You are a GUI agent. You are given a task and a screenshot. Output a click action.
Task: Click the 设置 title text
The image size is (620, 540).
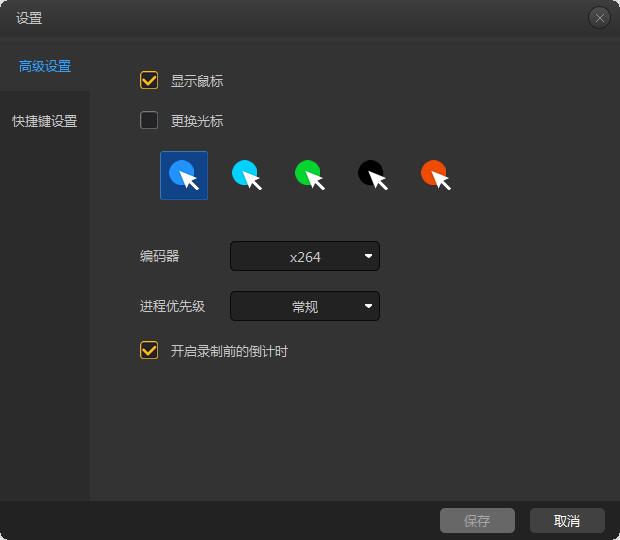(x=29, y=18)
